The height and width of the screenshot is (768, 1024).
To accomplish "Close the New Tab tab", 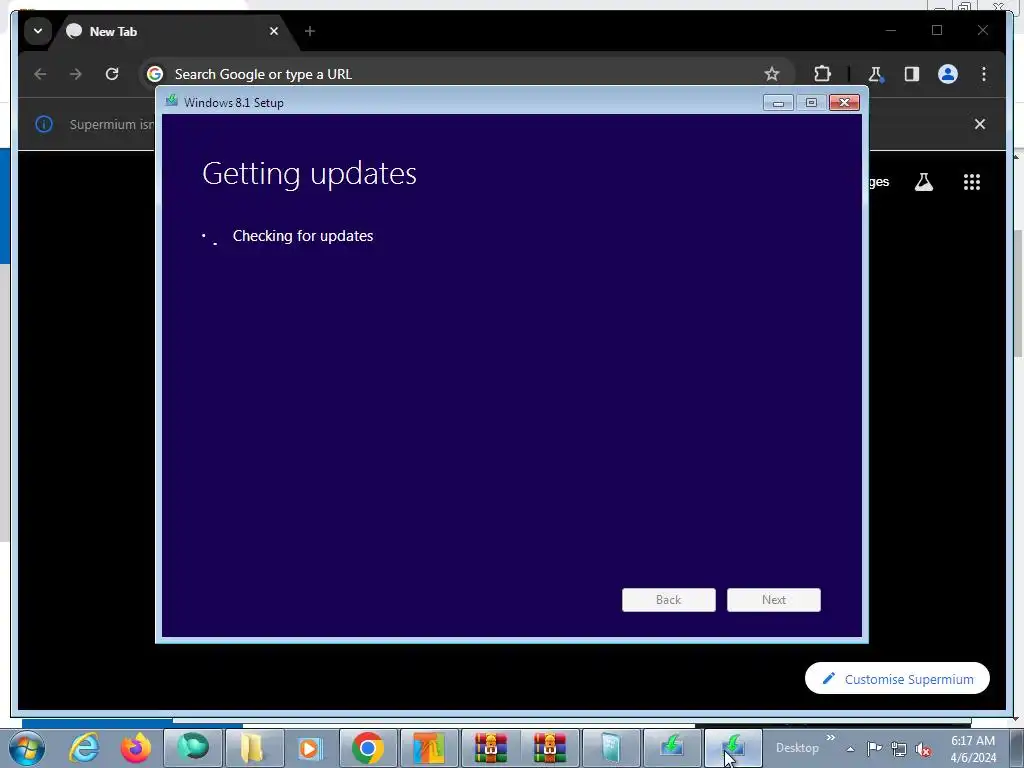I will 274,31.
